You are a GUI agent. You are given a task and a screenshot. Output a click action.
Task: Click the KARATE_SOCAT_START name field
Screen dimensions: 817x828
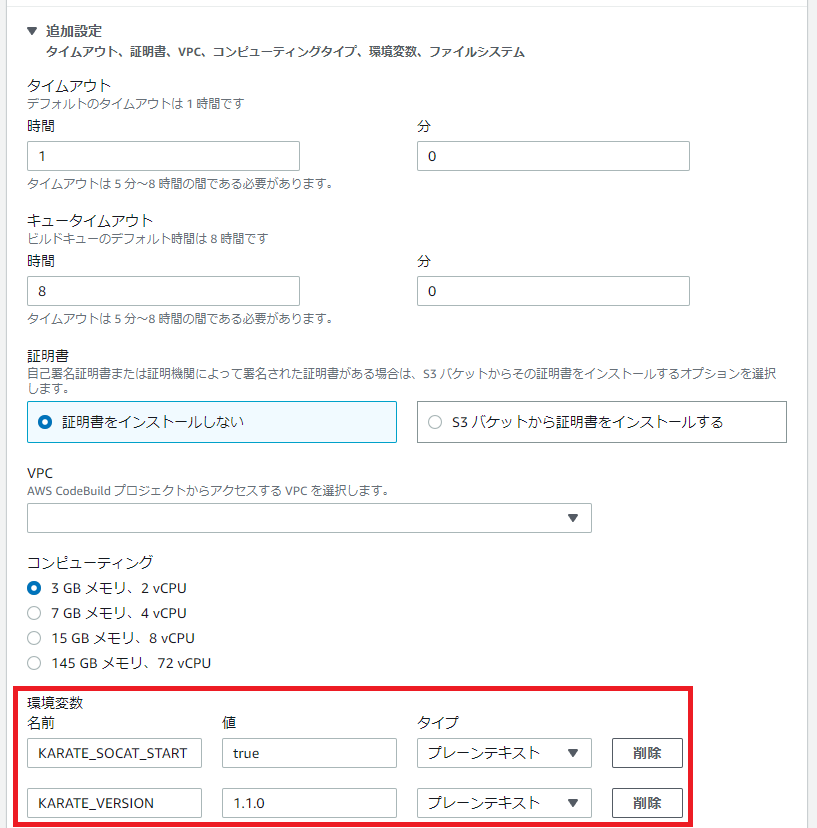[x=113, y=753]
